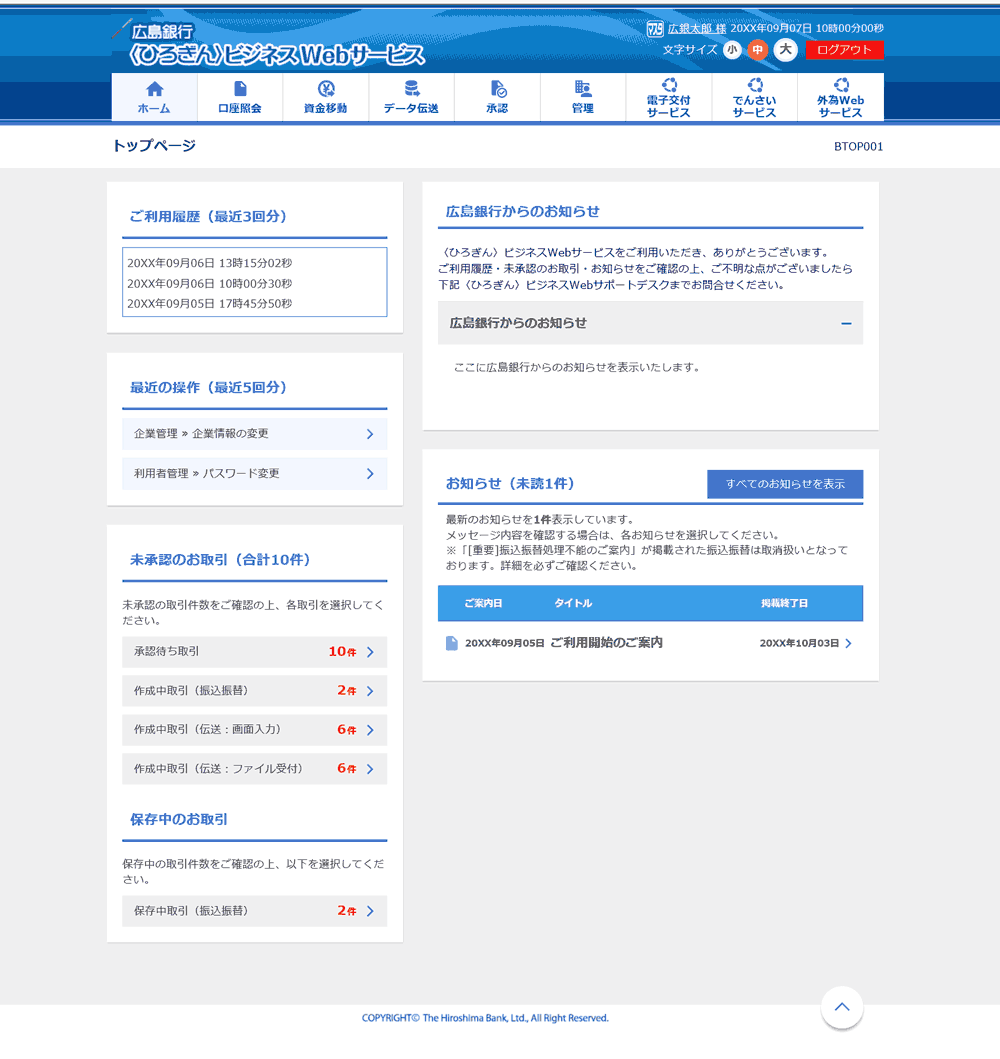Click the ご利用履歴(最近3回分) heading
Image resolution: width=1000 pixels, height=1059 pixels.
click(208, 217)
